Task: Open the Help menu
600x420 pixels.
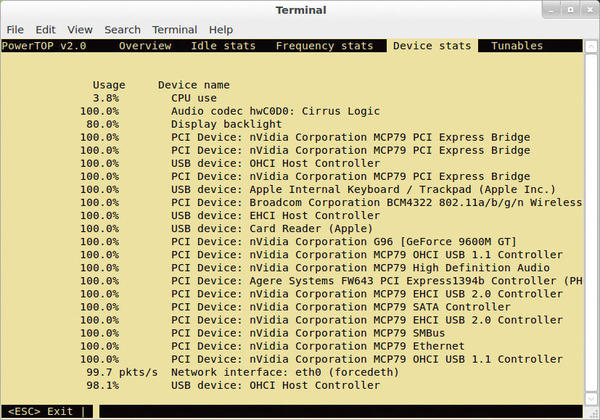Action: [221, 30]
